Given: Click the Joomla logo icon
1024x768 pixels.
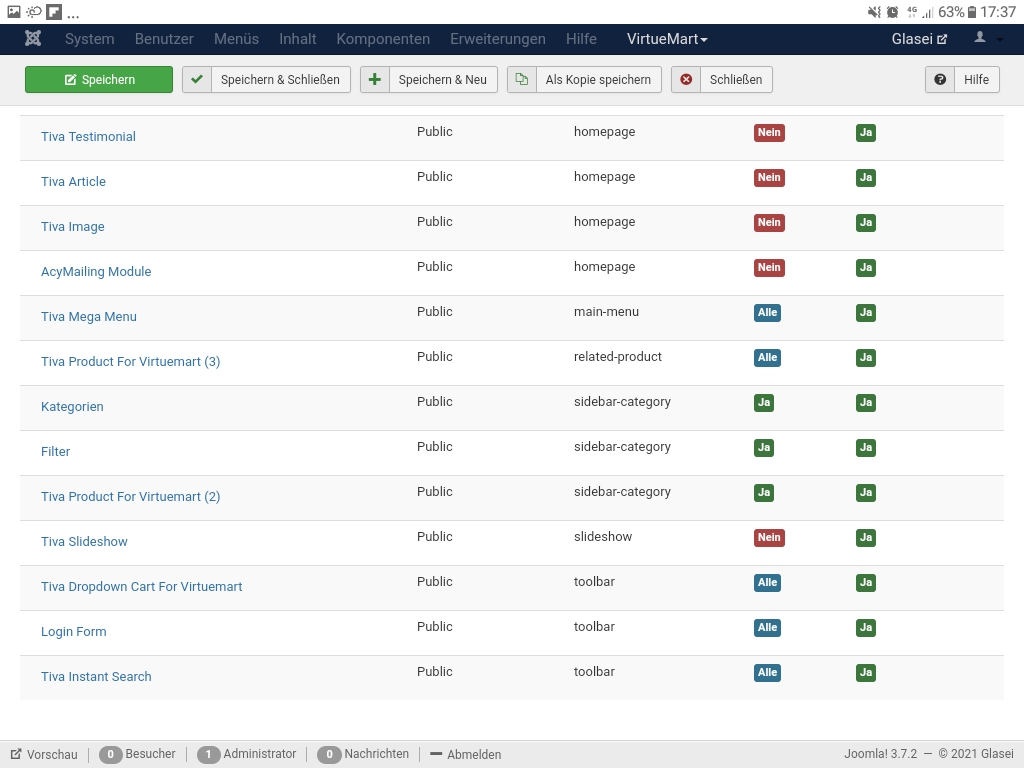Looking at the screenshot, I should [33, 39].
